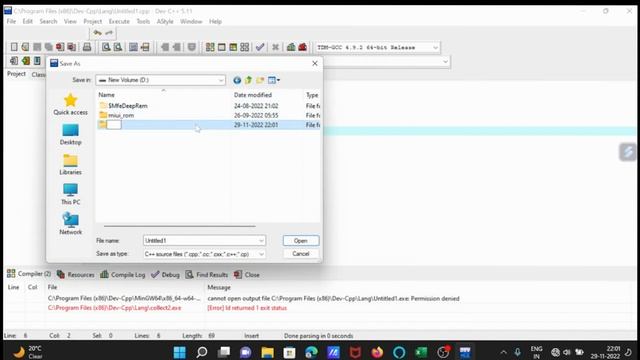Viewport: 640px width, 360px height.
Task: Click the Syntax Check checkmark icon
Action: coord(260,47)
